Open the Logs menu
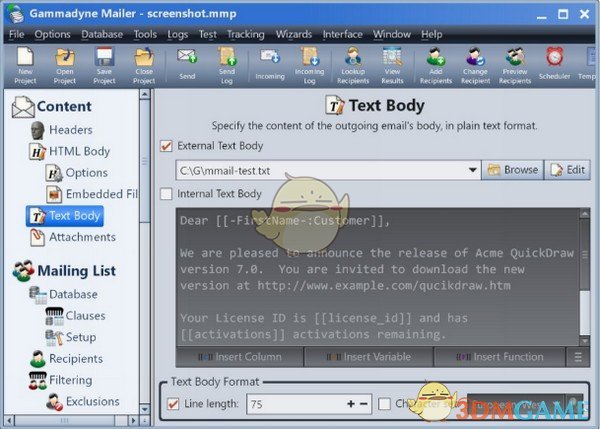600x429 pixels. click(x=178, y=34)
